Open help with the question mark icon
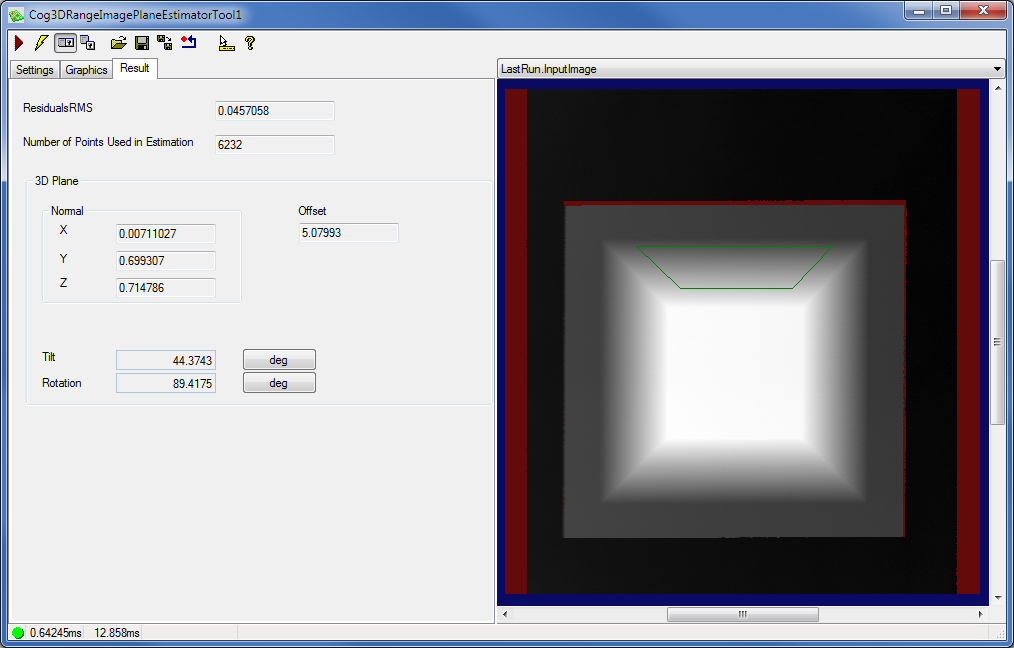The width and height of the screenshot is (1014, 648). (x=250, y=43)
